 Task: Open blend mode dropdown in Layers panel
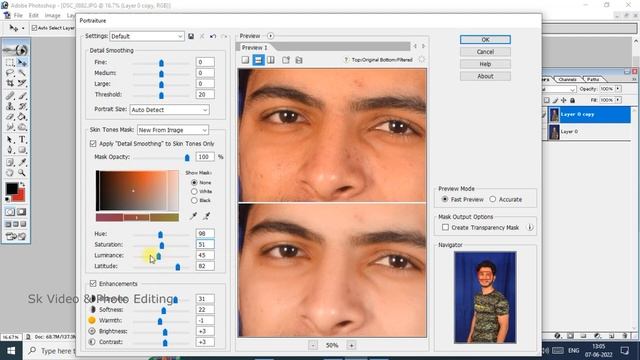[559, 89]
